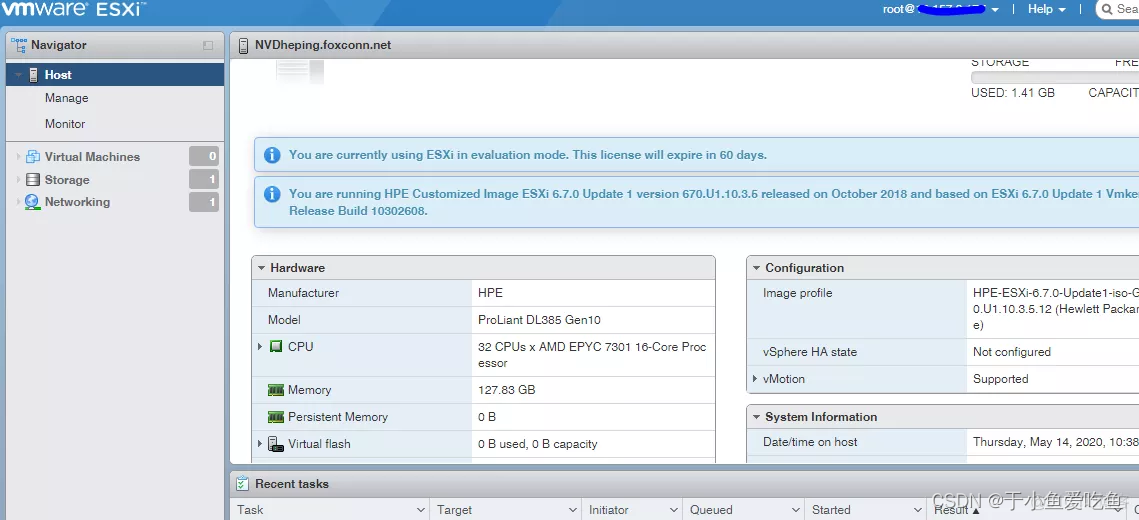
Task: Open the Task column dropdown
Action: 420,510
